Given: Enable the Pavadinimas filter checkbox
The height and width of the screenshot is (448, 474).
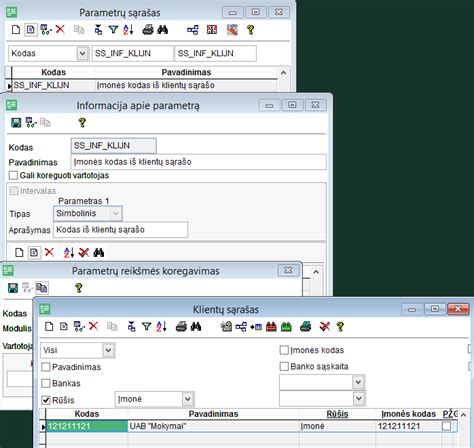Looking at the screenshot, I should 46,367.
